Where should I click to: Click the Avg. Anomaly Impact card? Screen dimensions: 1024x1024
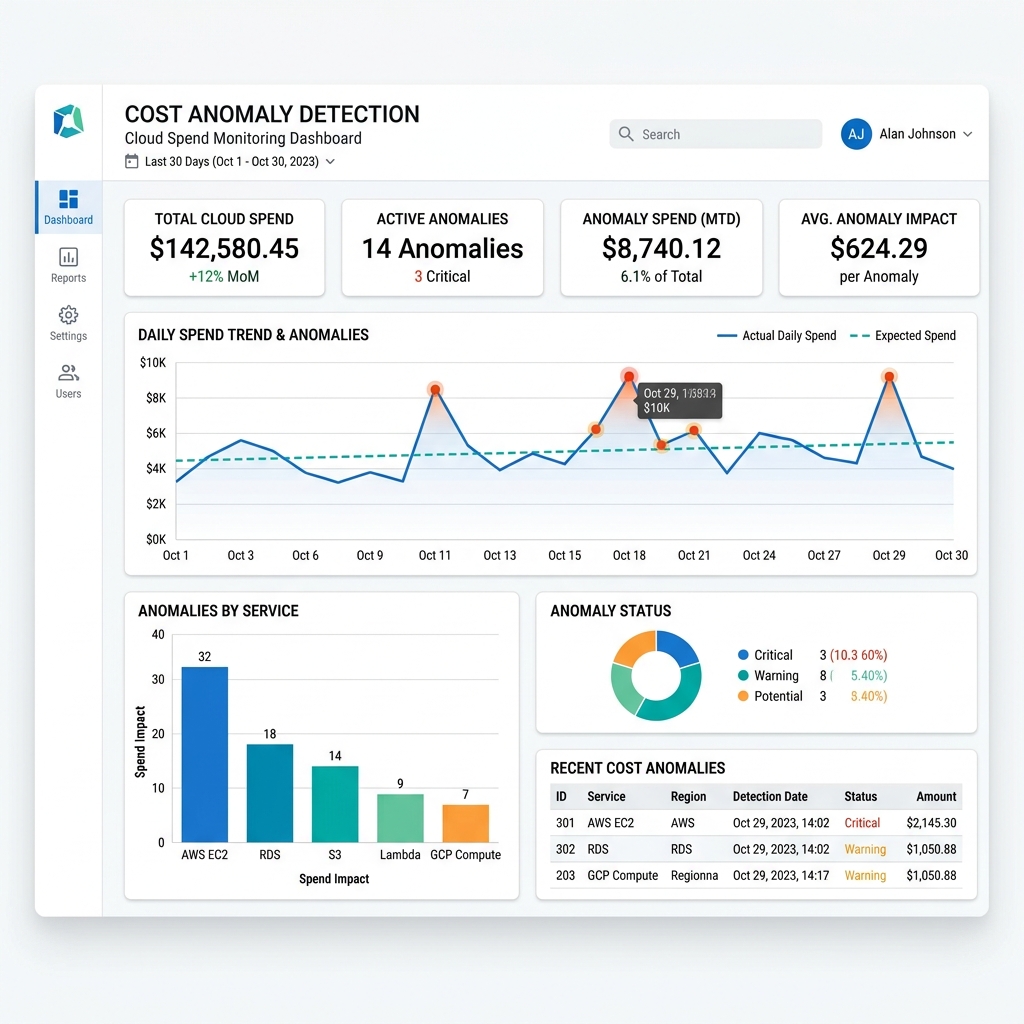tap(879, 248)
